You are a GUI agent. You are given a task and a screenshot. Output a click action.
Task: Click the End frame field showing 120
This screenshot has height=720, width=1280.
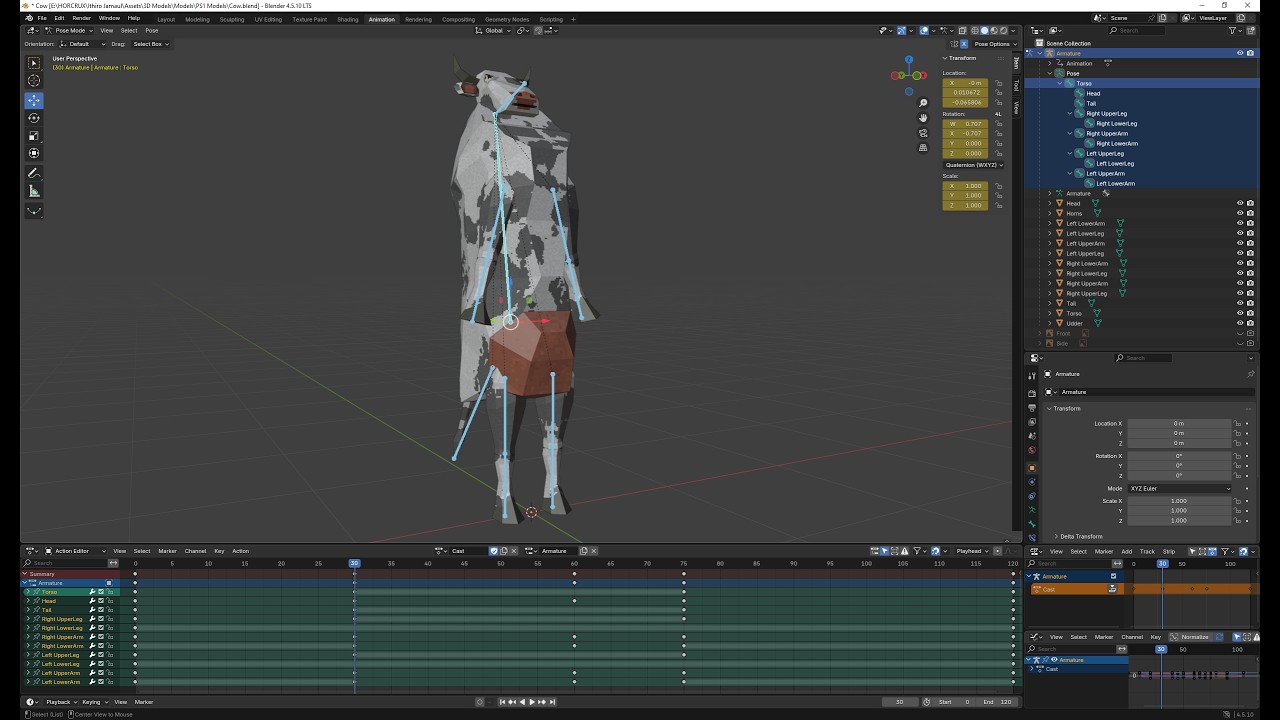tap(999, 702)
